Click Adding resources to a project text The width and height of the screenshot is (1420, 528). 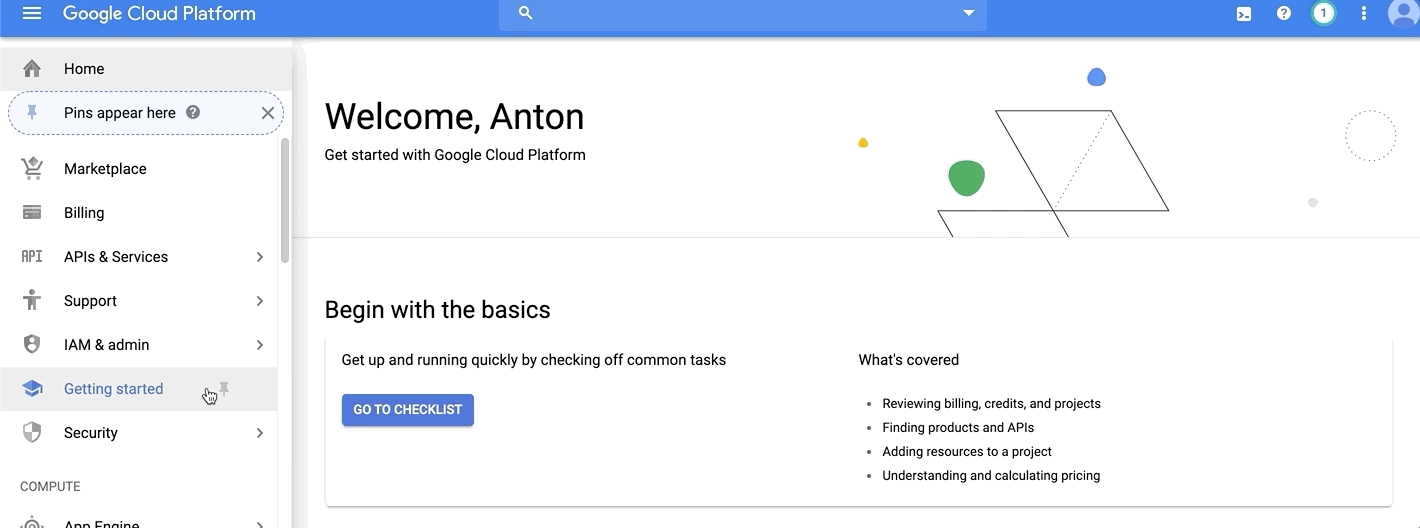[x=967, y=452]
